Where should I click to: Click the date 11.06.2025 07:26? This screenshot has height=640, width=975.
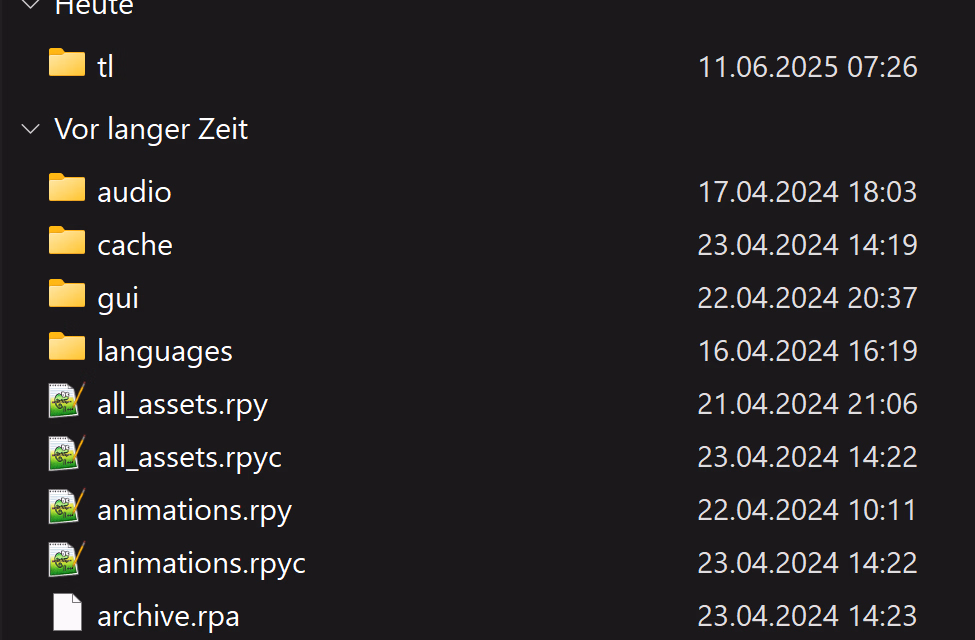[808, 67]
